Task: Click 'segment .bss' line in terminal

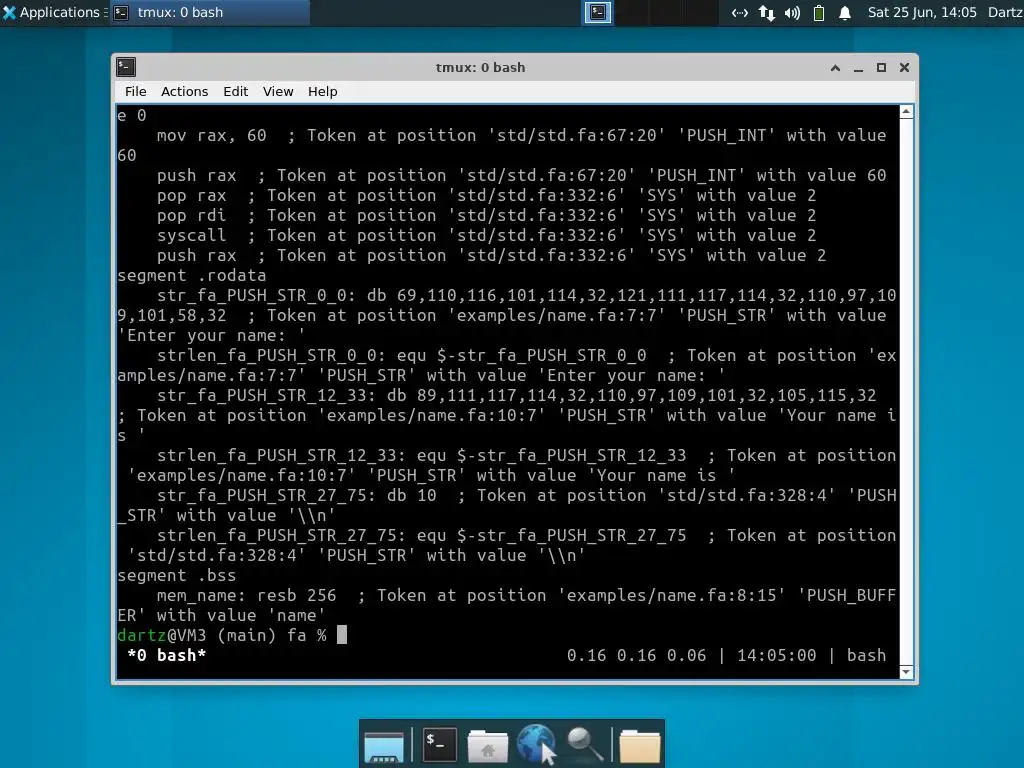Action: click(176, 575)
